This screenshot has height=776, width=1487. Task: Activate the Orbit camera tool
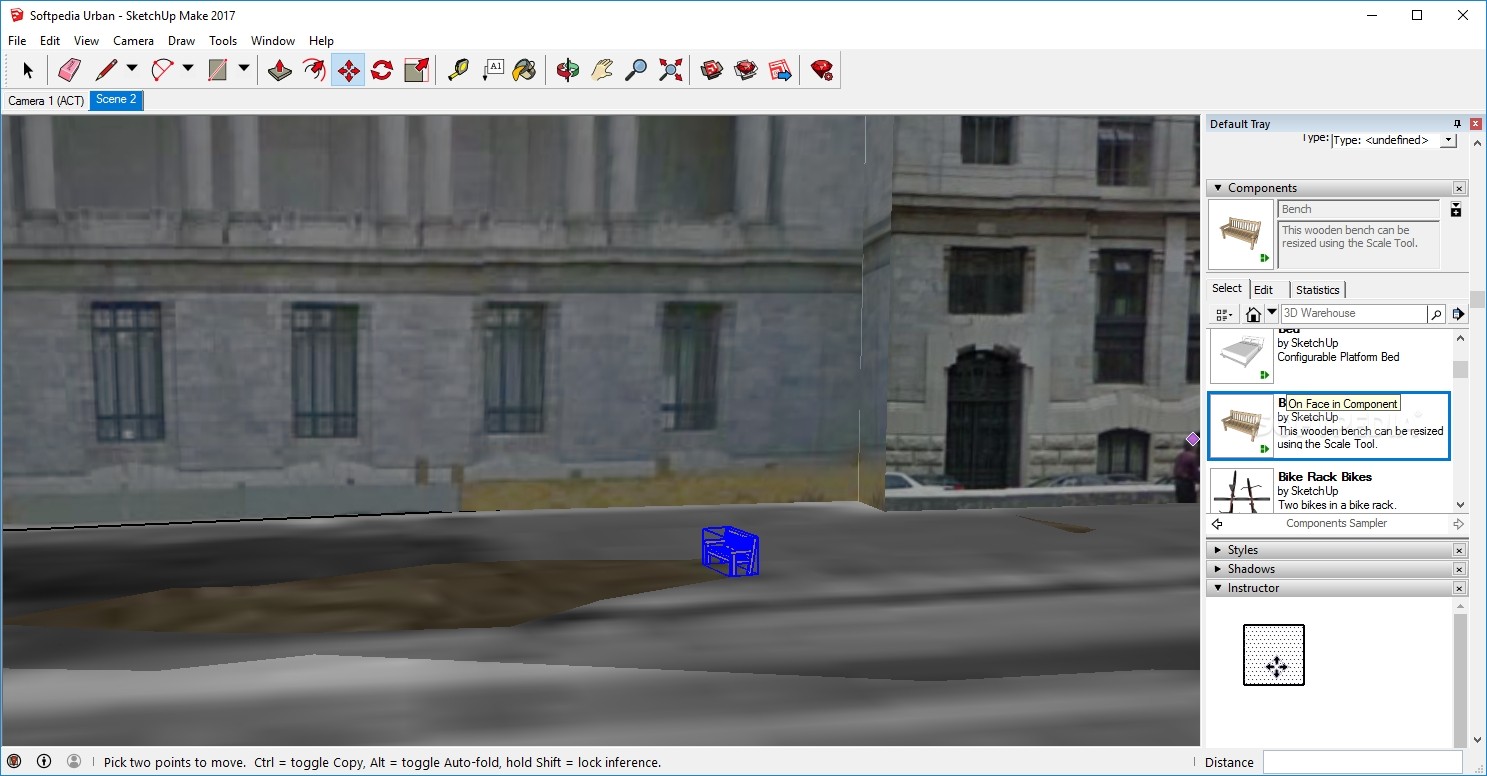568,70
